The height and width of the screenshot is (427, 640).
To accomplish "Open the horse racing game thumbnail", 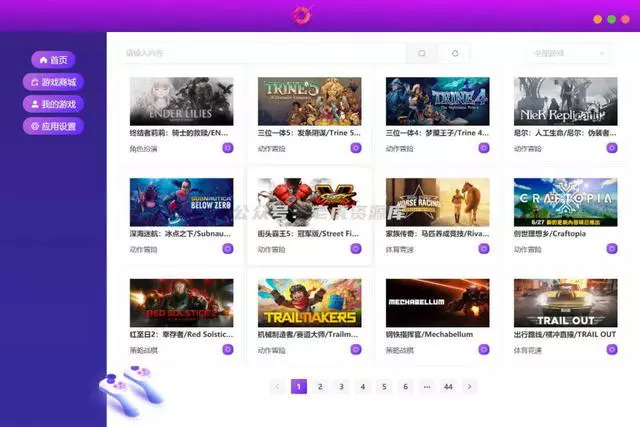I will click(x=438, y=202).
